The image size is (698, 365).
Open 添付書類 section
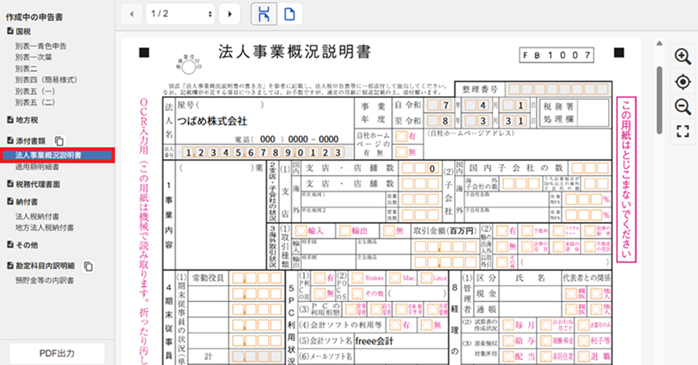[26, 141]
